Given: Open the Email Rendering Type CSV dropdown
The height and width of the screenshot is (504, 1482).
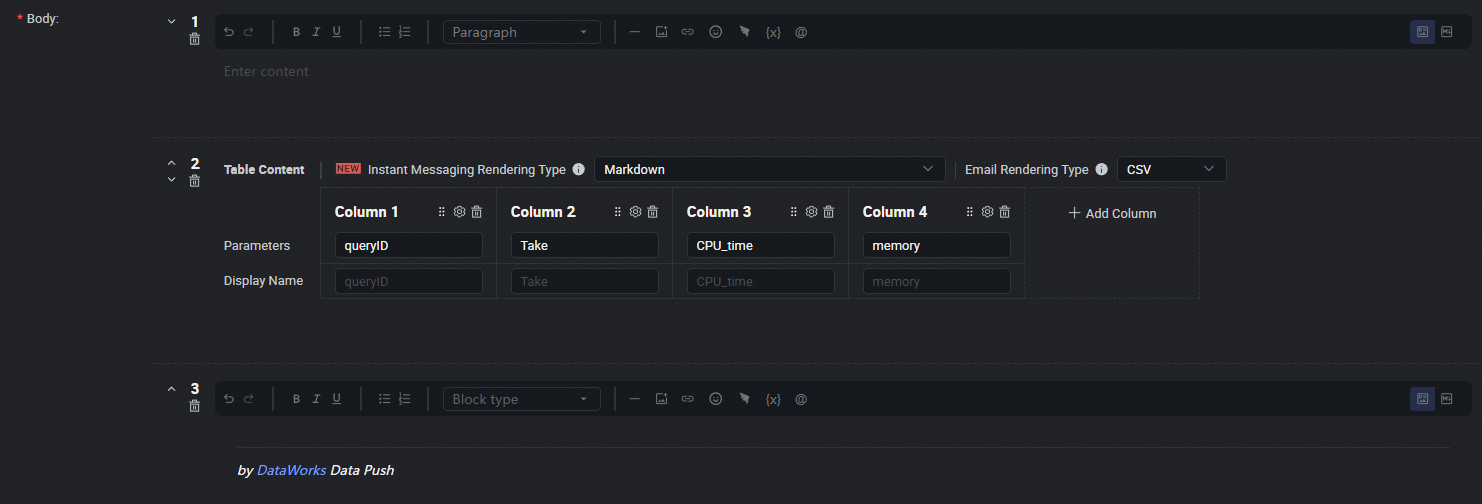Looking at the screenshot, I should 1171,170.
